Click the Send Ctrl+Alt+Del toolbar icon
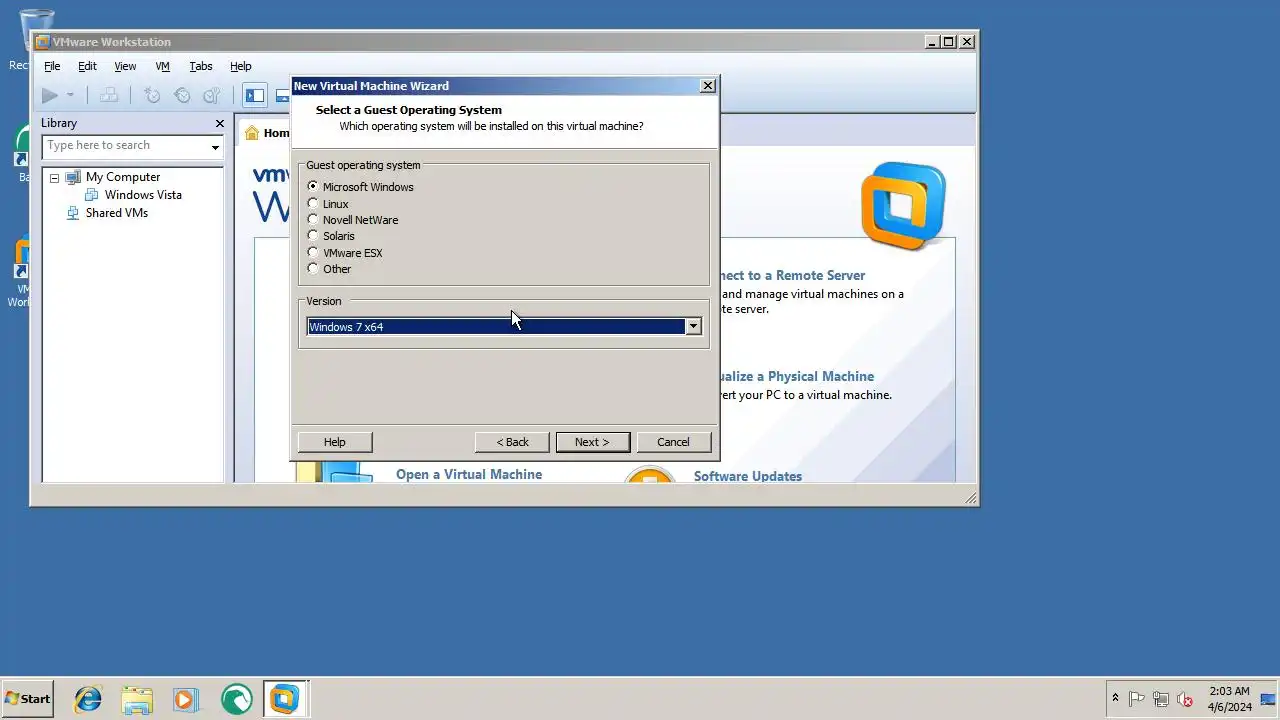1280x720 pixels. pyautogui.click(x=109, y=95)
